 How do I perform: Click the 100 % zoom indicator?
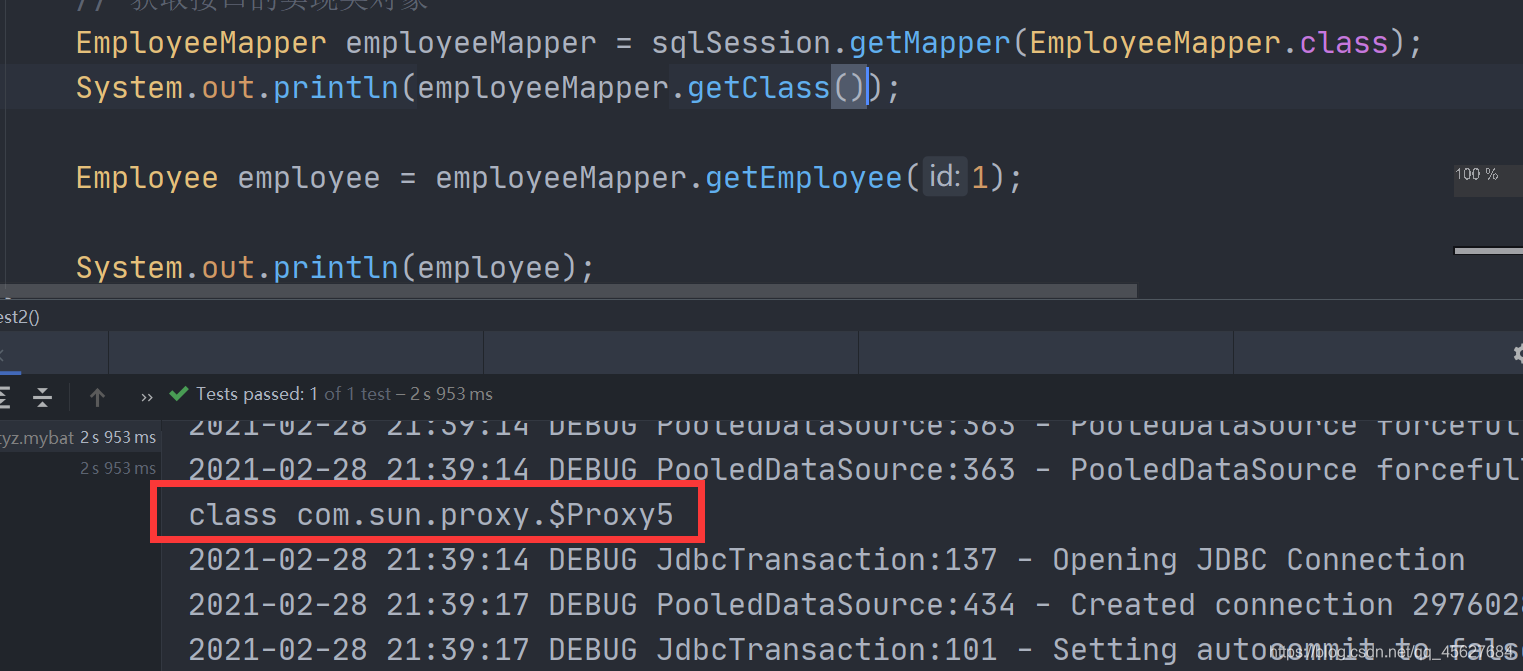tap(1476, 174)
